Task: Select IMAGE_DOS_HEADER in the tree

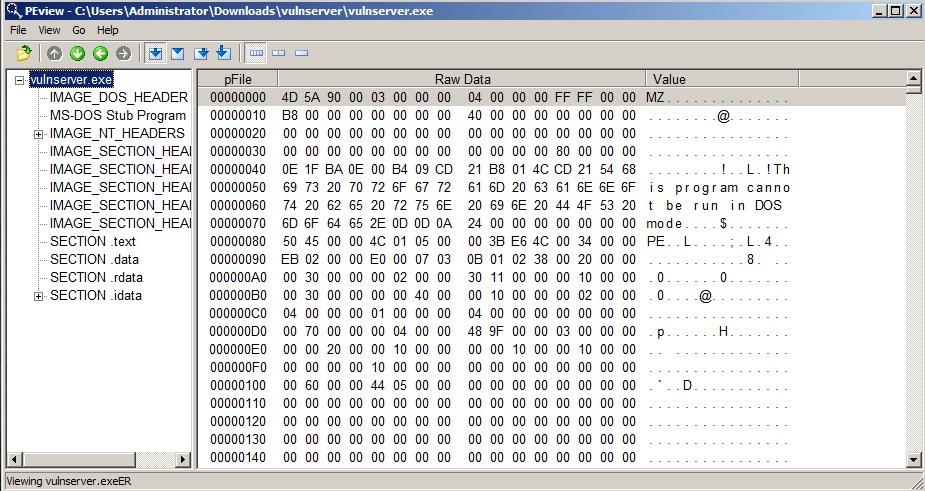Action: point(119,97)
